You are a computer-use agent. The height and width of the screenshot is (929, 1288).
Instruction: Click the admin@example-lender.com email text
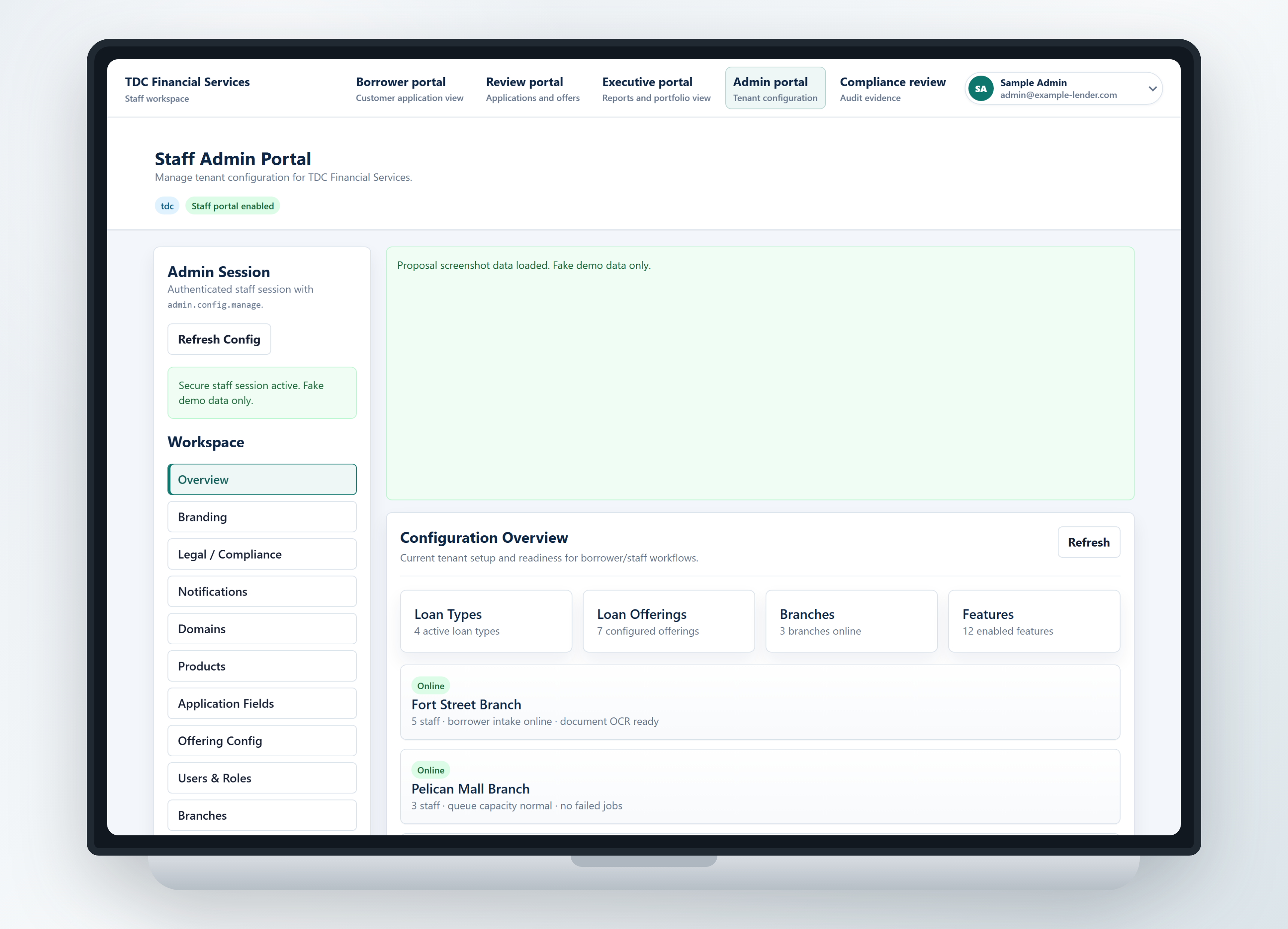coord(1058,95)
